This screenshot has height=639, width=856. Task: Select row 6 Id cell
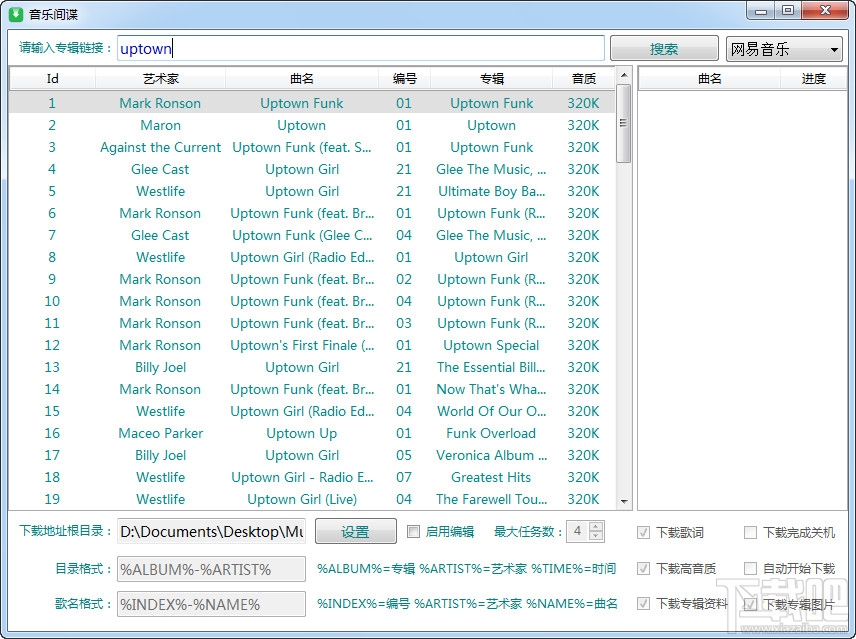click(x=52, y=213)
